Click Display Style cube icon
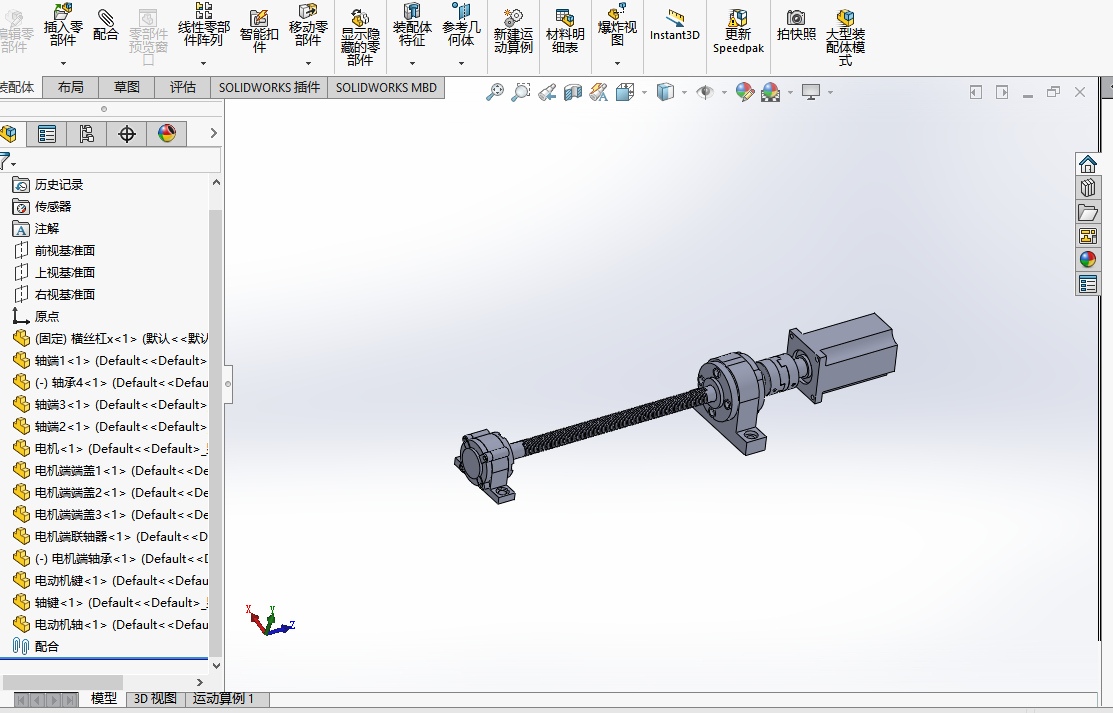1113x713 pixels. pyautogui.click(x=665, y=92)
